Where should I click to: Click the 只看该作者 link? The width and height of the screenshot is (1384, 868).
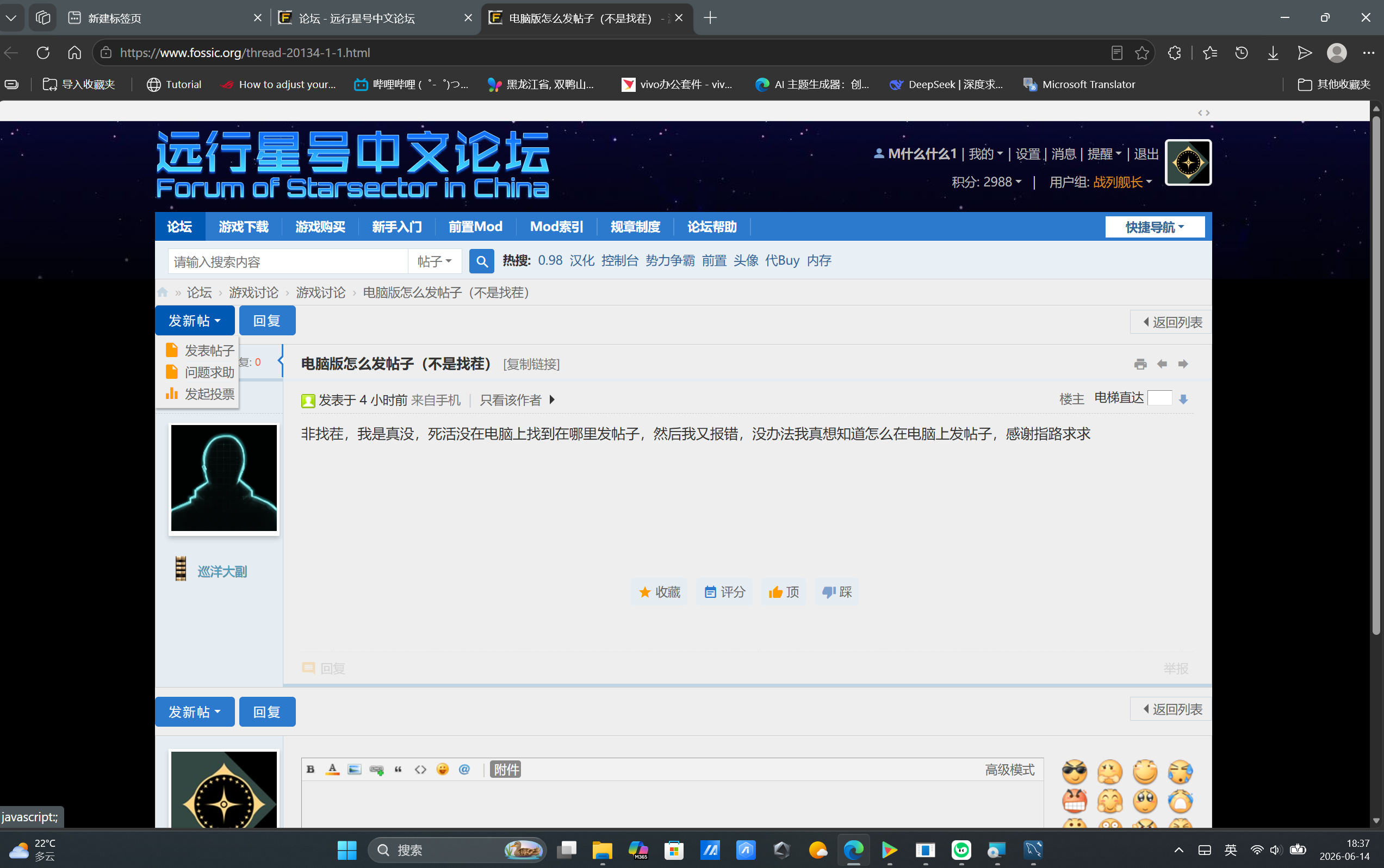click(511, 399)
